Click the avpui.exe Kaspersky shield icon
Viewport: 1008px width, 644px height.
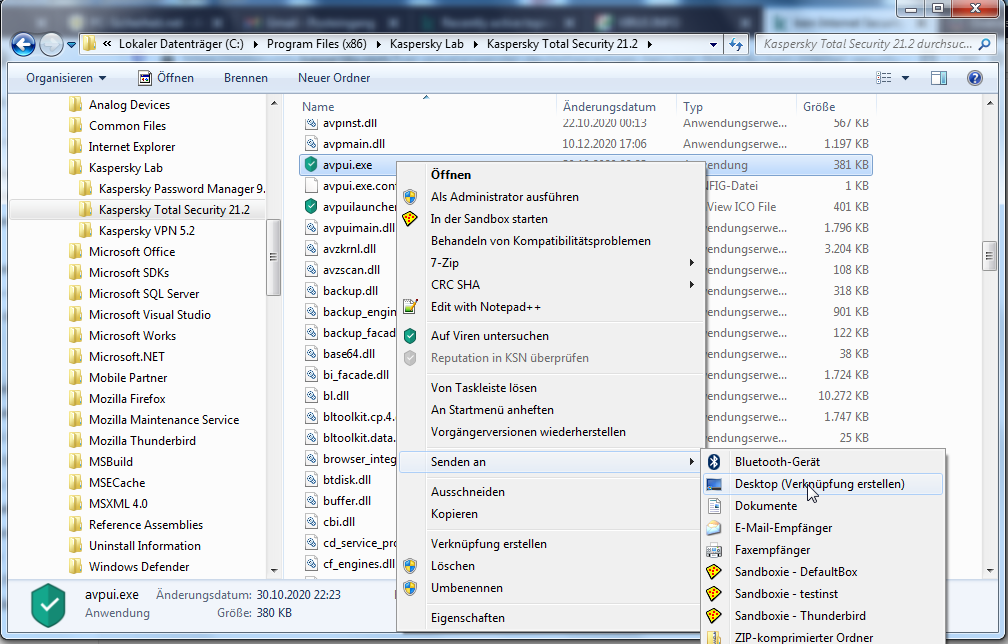311,165
